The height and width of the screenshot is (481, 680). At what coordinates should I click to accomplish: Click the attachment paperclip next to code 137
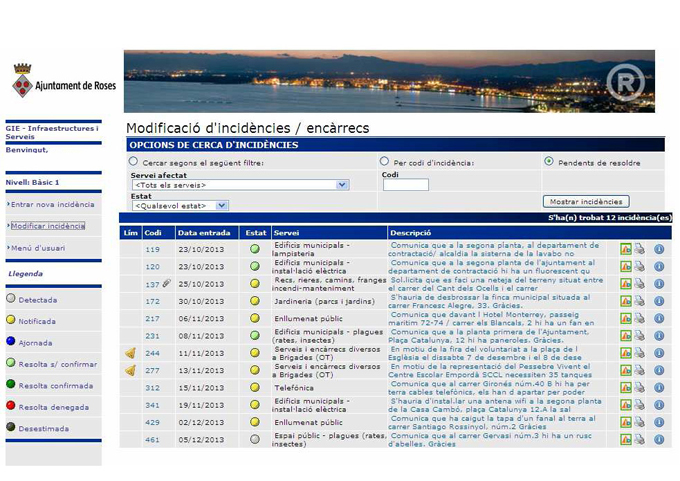click(x=167, y=284)
